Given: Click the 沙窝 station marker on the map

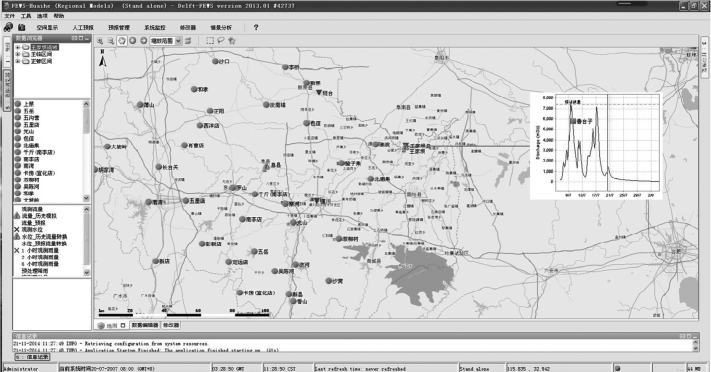Looking at the screenshot, I should 329,281.
